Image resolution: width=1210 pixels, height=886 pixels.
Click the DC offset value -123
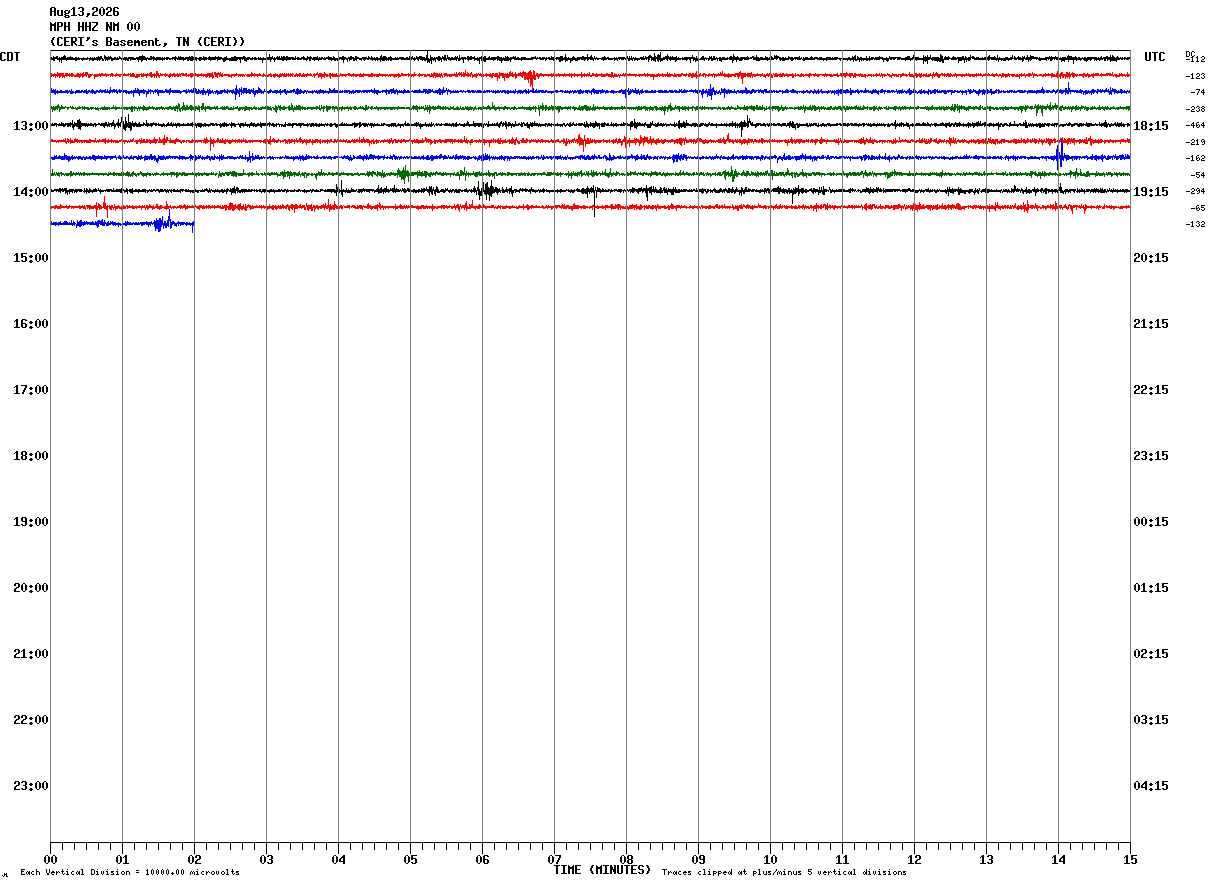click(x=1195, y=76)
